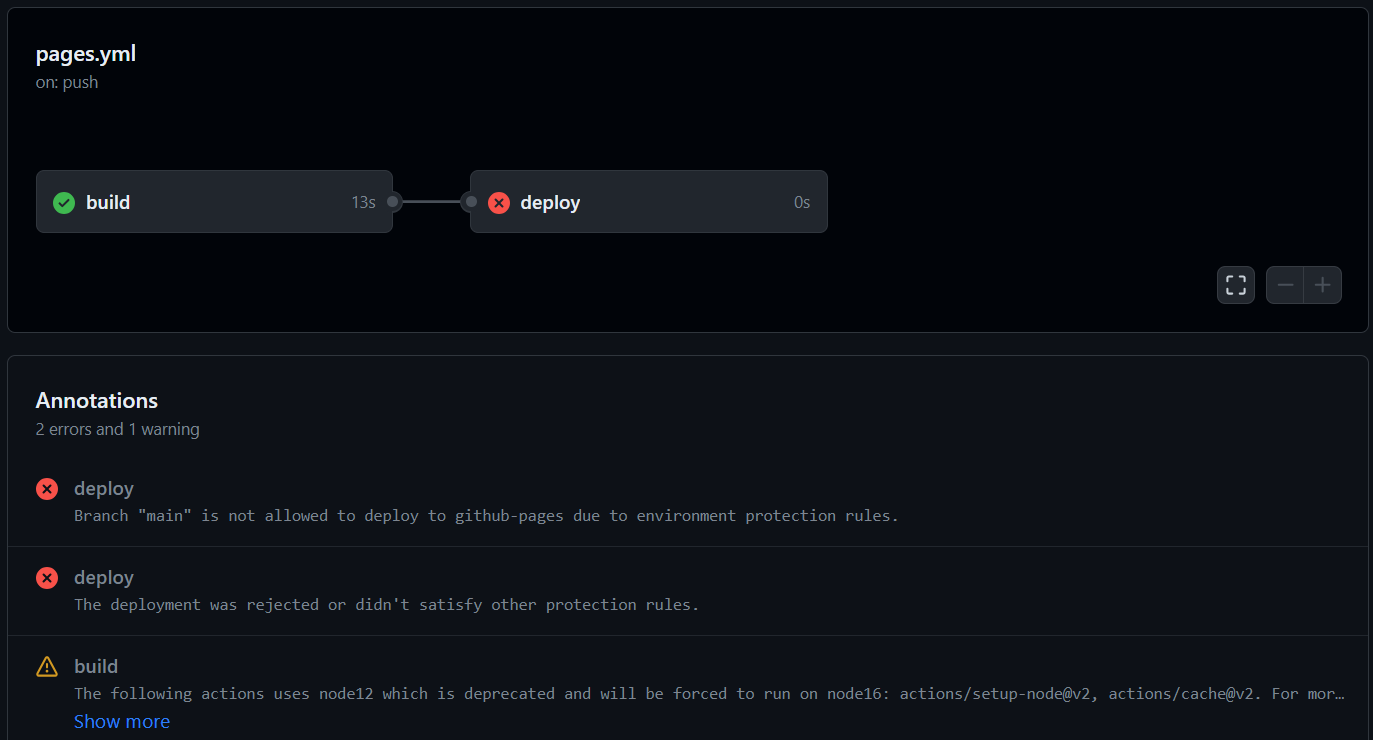1373x740 pixels.
Task: Click the red failure icon on deploy job
Action: 498,203
